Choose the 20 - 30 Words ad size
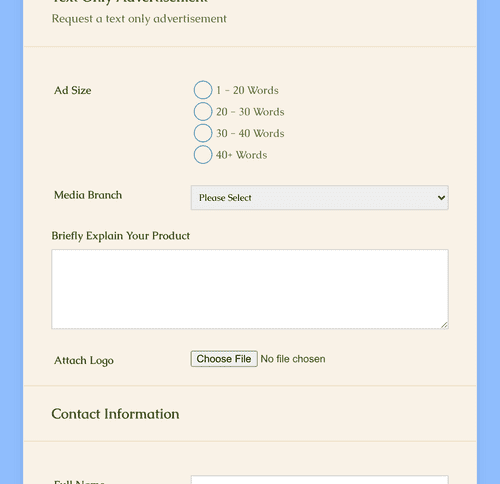Screen dimensions: 500x484 (x=203, y=111)
